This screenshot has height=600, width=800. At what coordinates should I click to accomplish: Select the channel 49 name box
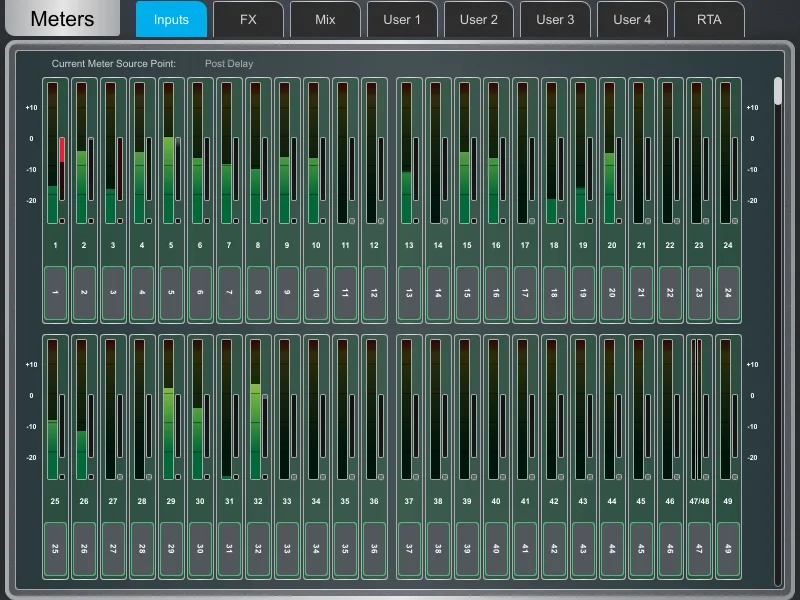click(728, 549)
